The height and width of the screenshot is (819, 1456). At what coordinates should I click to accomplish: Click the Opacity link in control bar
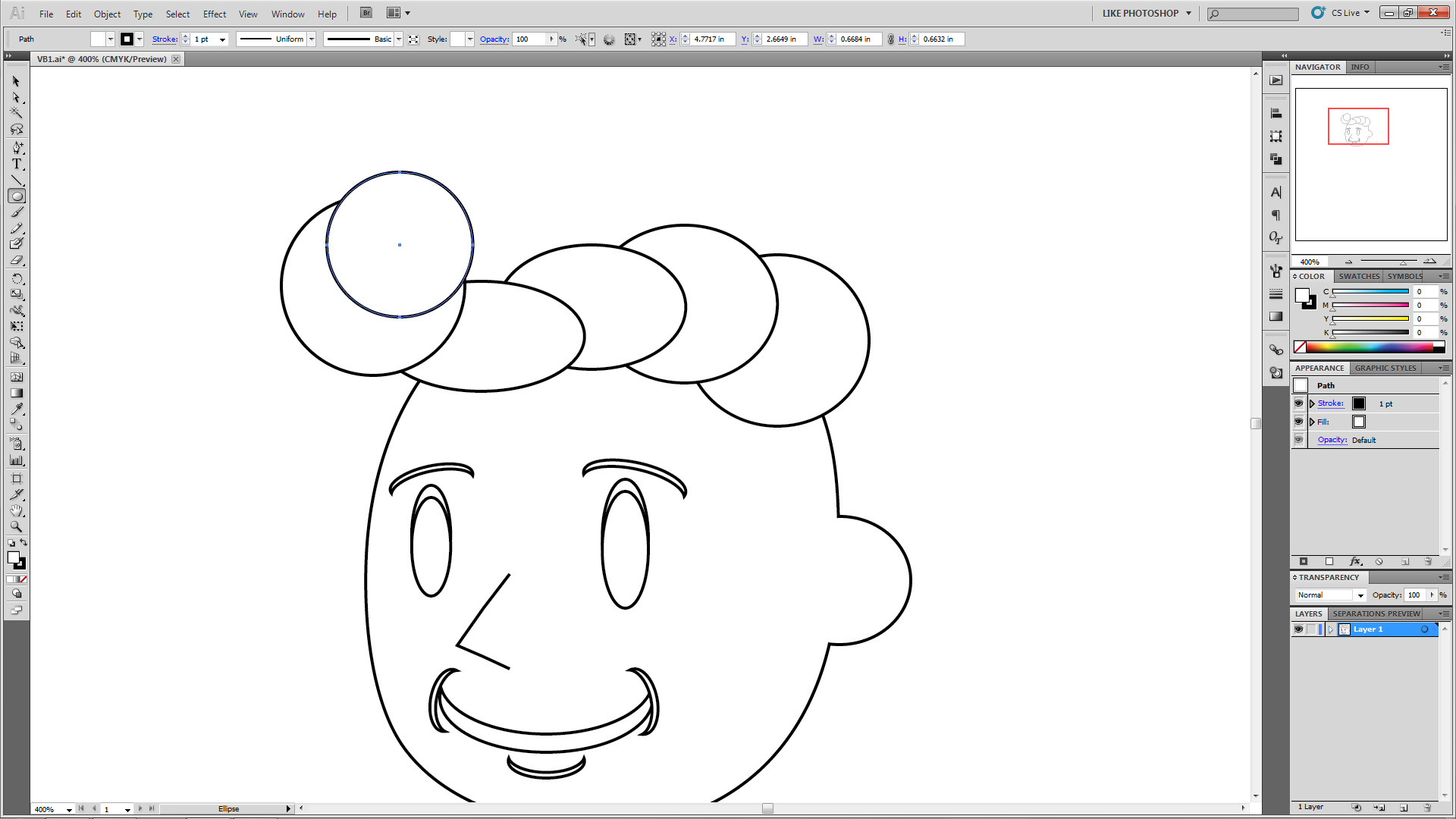click(x=494, y=39)
